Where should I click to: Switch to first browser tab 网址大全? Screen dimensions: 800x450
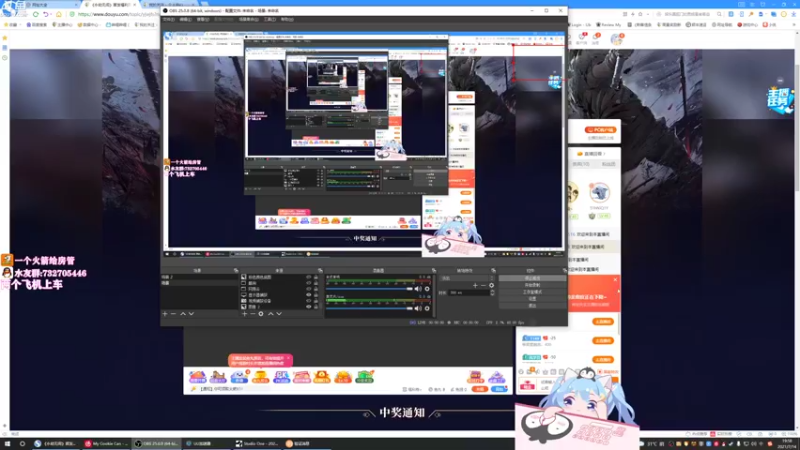(x=52, y=5)
